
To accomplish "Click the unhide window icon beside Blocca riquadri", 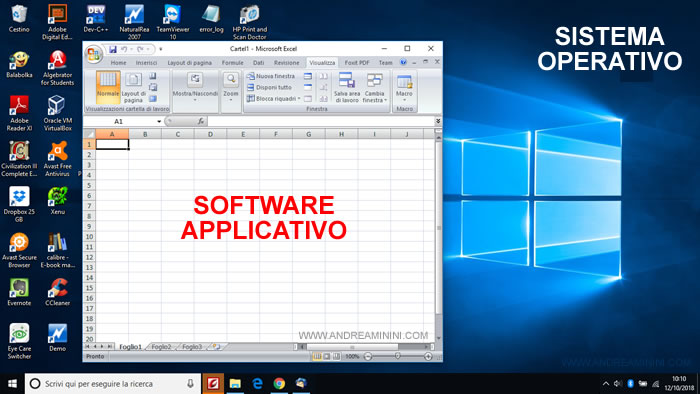I will [x=308, y=99].
